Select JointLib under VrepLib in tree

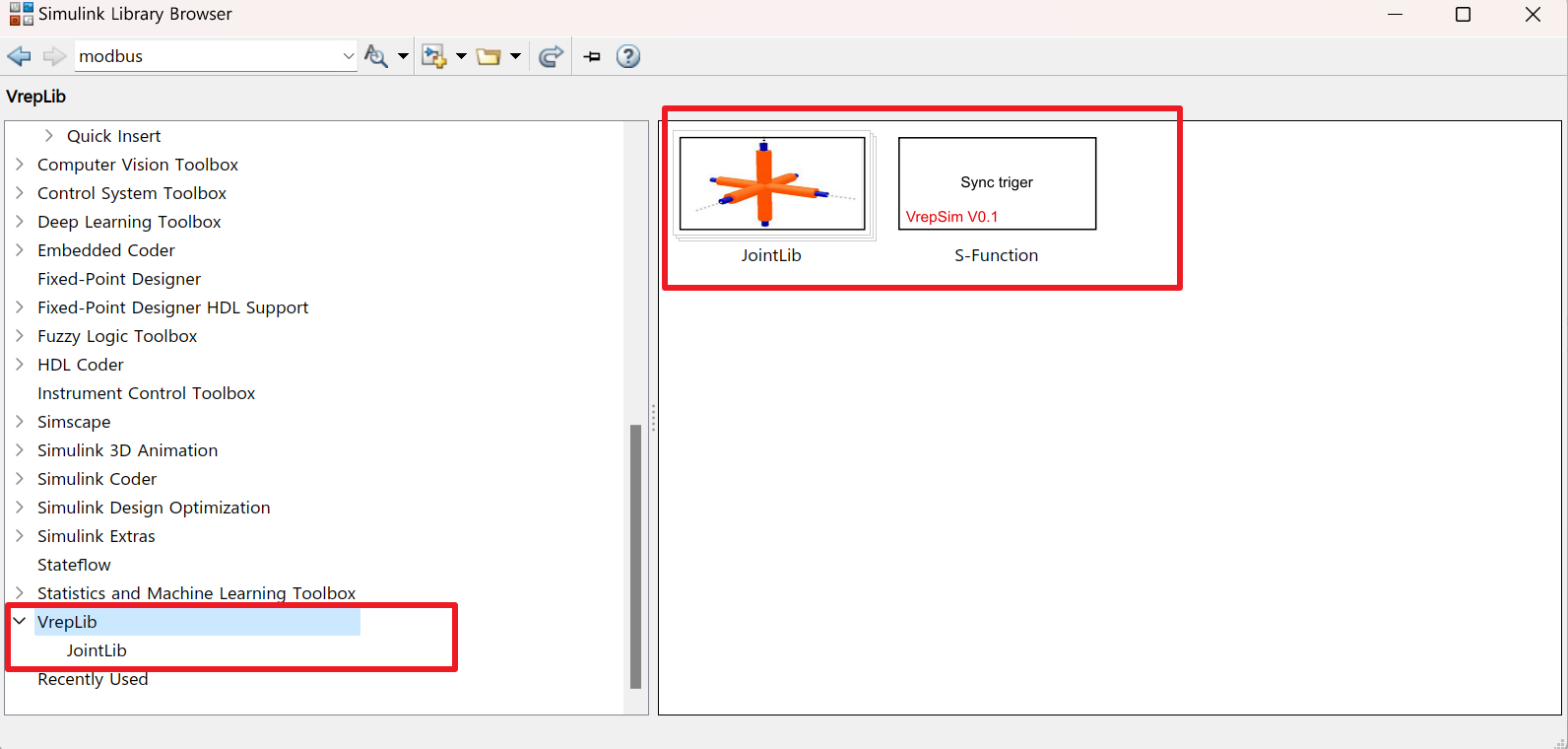(97, 650)
